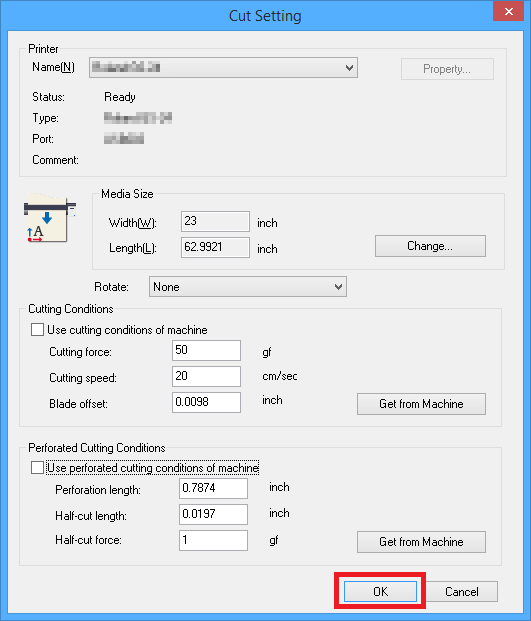Click the Perforation length field

[x=213, y=488]
